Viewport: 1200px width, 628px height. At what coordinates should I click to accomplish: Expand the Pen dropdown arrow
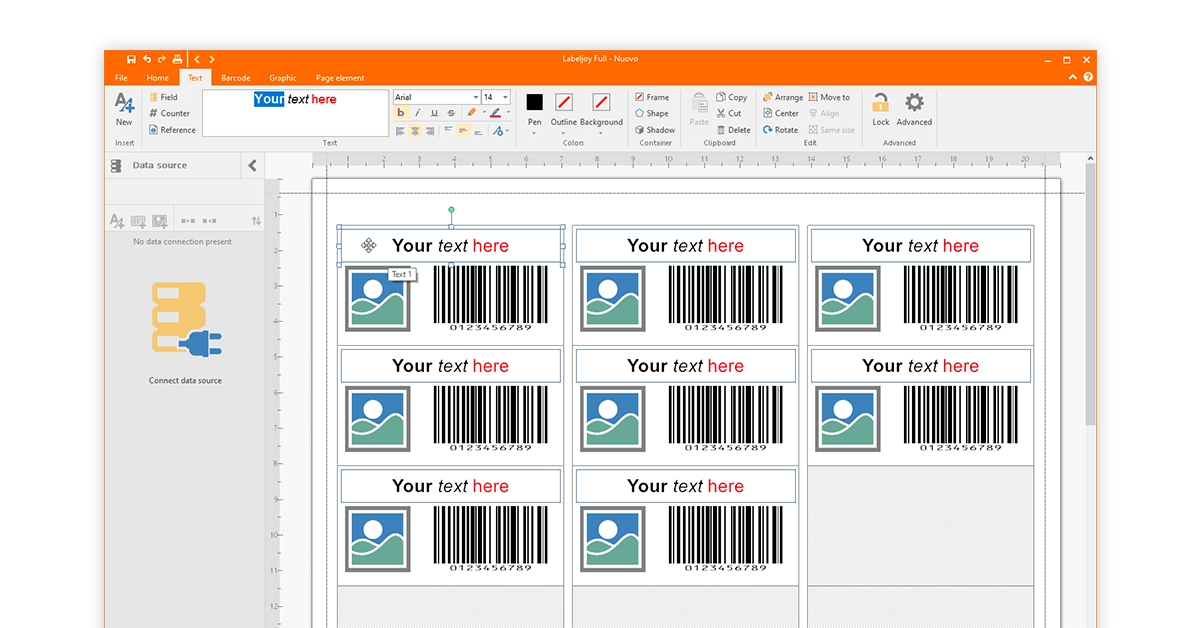click(535, 133)
